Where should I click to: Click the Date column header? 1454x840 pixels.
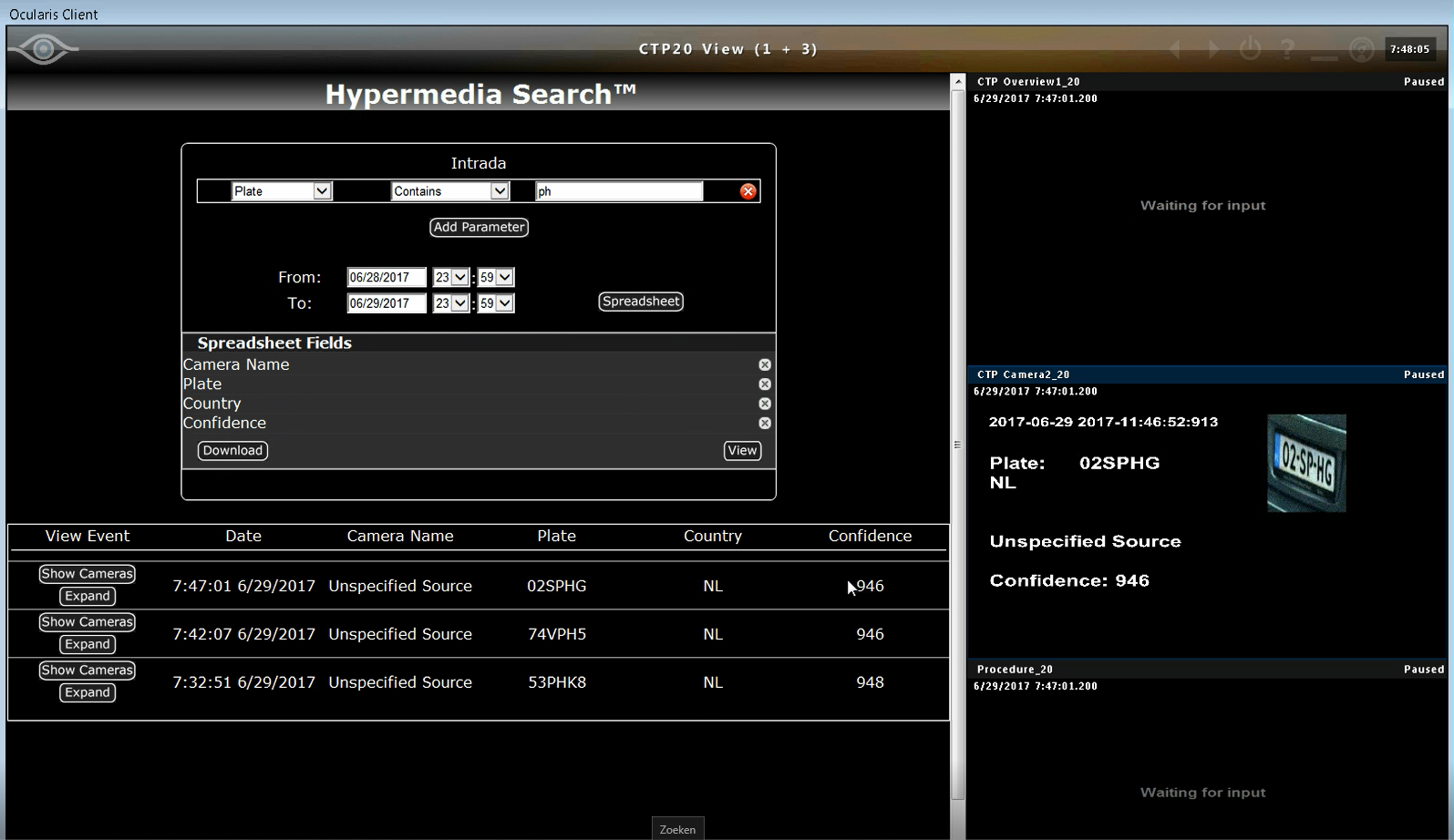tap(243, 536)
